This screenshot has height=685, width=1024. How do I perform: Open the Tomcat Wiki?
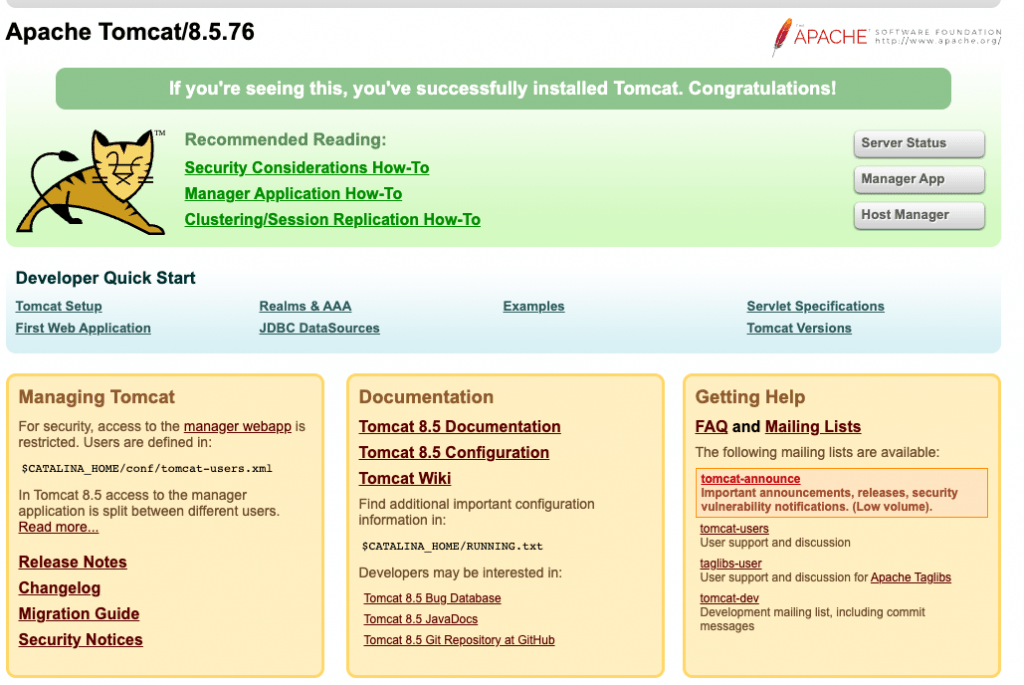click(405, 479)
